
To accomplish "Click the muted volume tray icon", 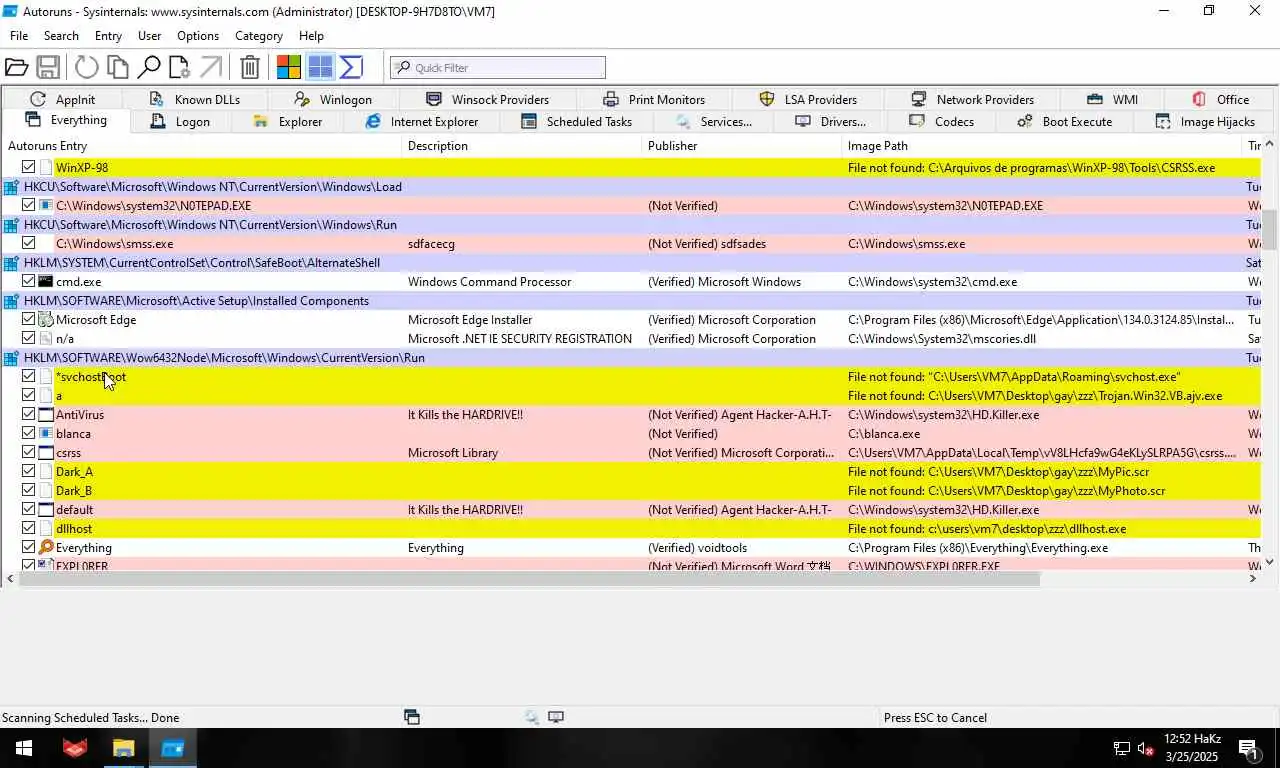I will pyautogui.click(x=1146, y=749).
